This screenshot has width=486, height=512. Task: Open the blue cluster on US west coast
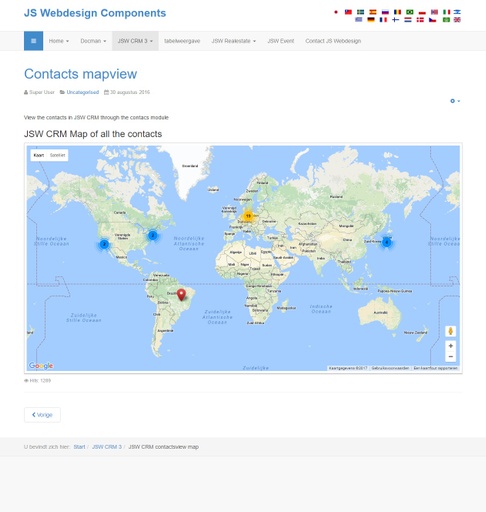104,244
